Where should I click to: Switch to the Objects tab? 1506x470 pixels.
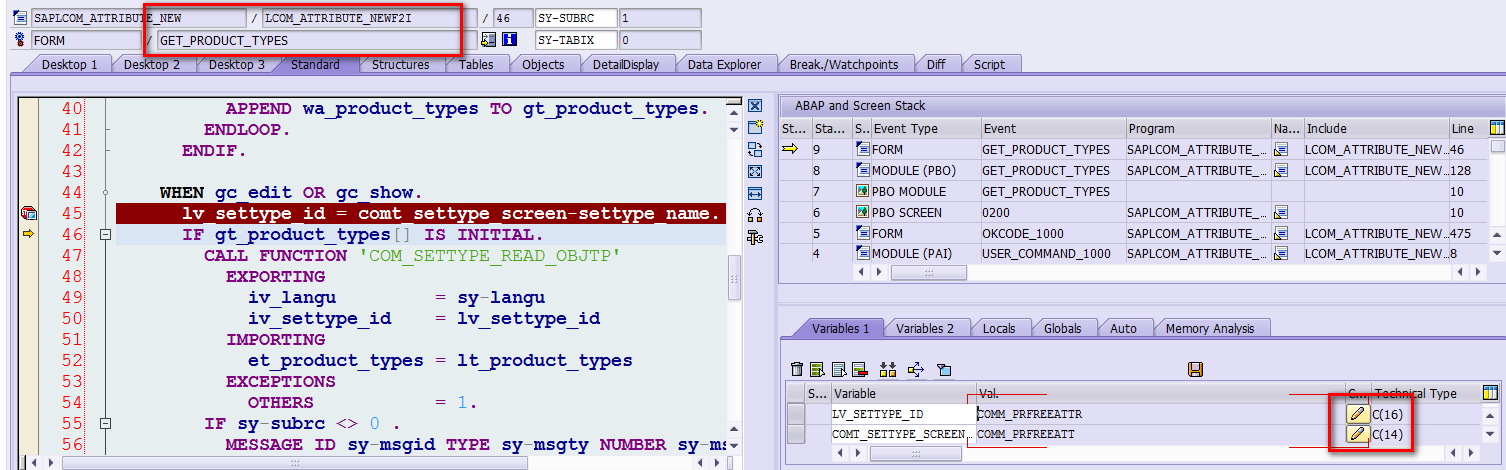tap(543, 64)
